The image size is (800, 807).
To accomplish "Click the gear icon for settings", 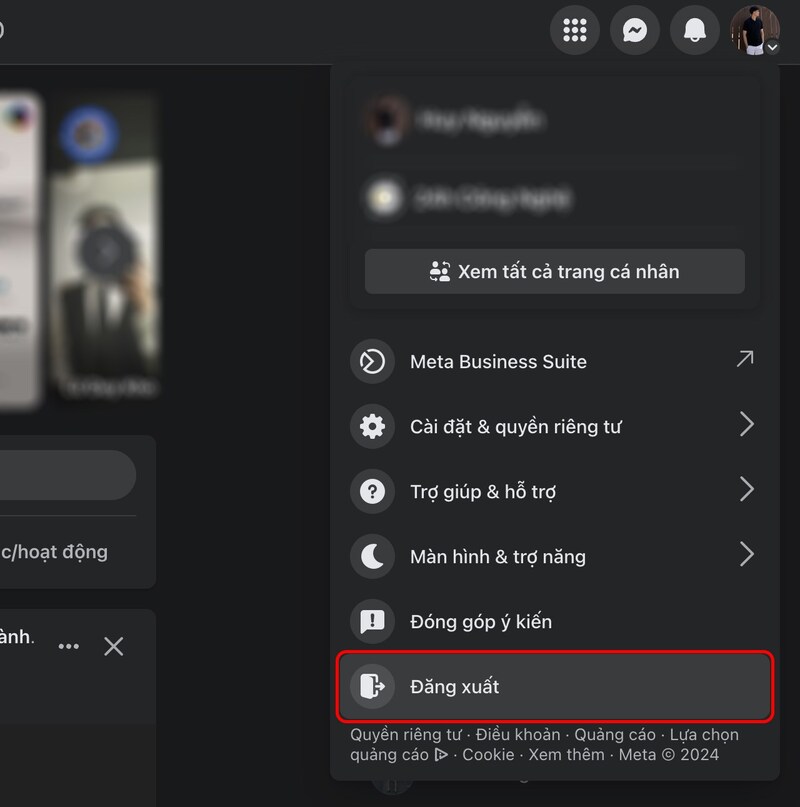I will point(372,426).
